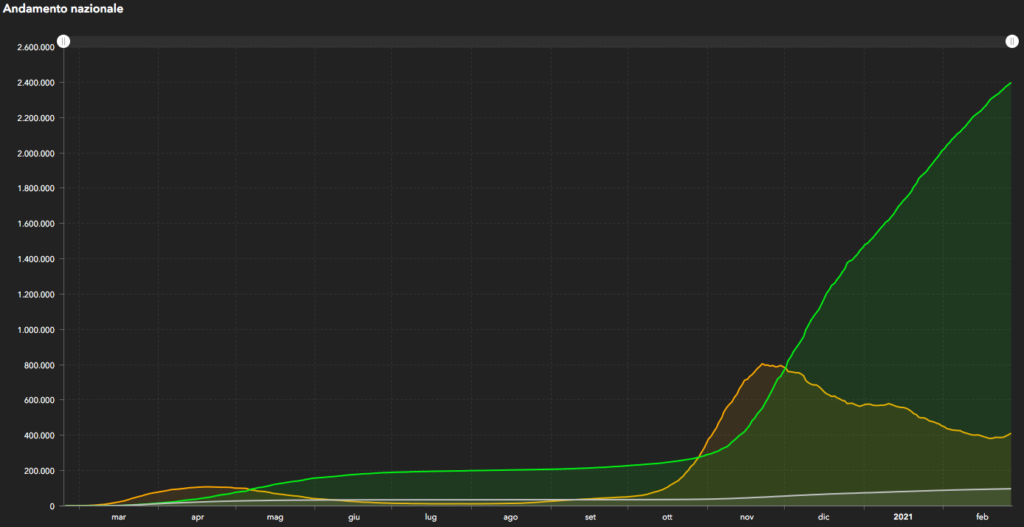This screenshot has height=527, width=1024.
Task: Select the 'giu' month label
Action: 353,517
